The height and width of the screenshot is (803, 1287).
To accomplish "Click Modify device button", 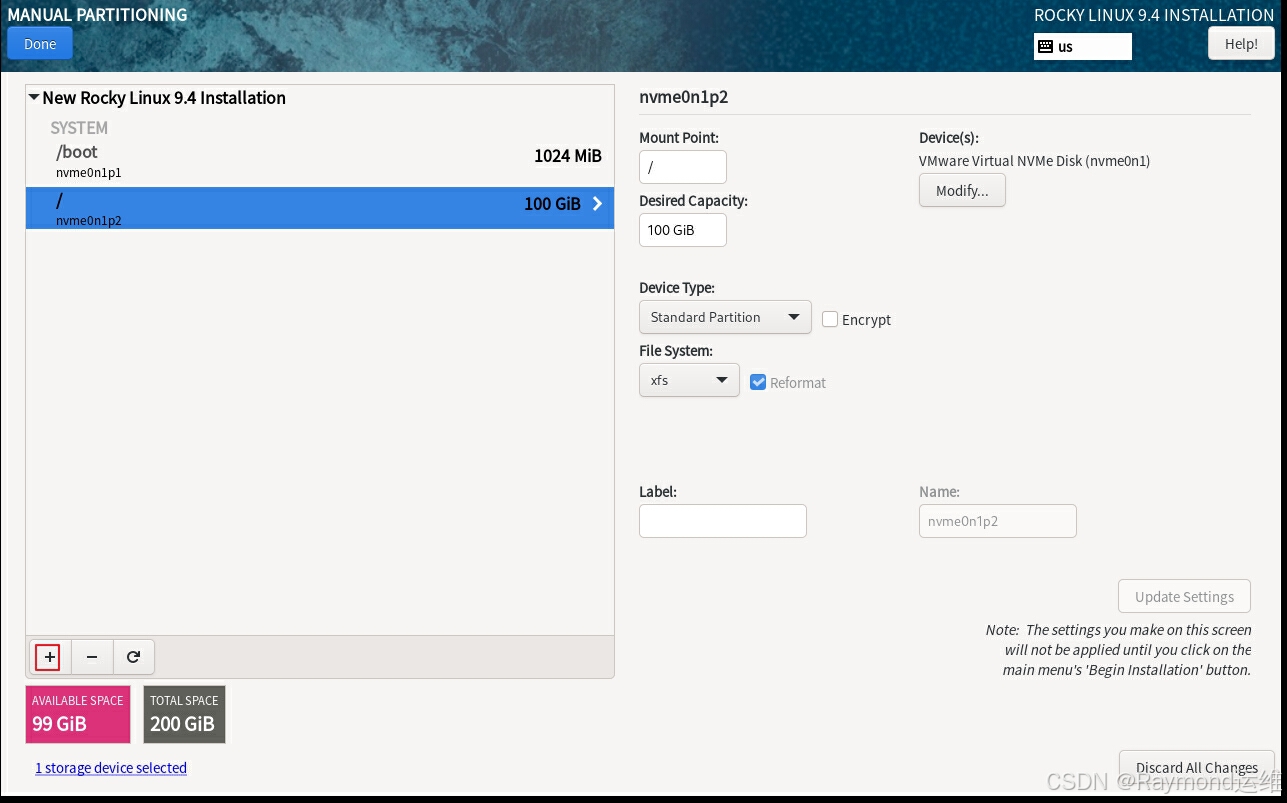I will [962, 190].
